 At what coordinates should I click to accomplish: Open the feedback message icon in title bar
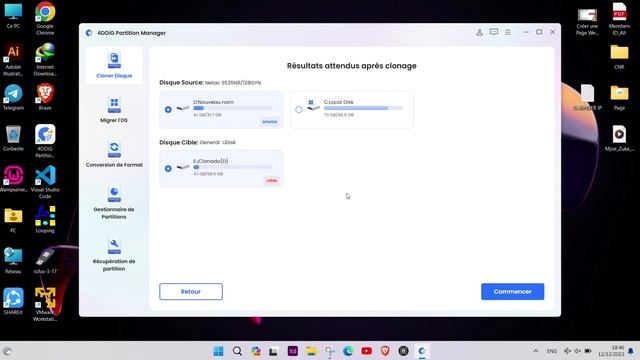coord(494,32)
